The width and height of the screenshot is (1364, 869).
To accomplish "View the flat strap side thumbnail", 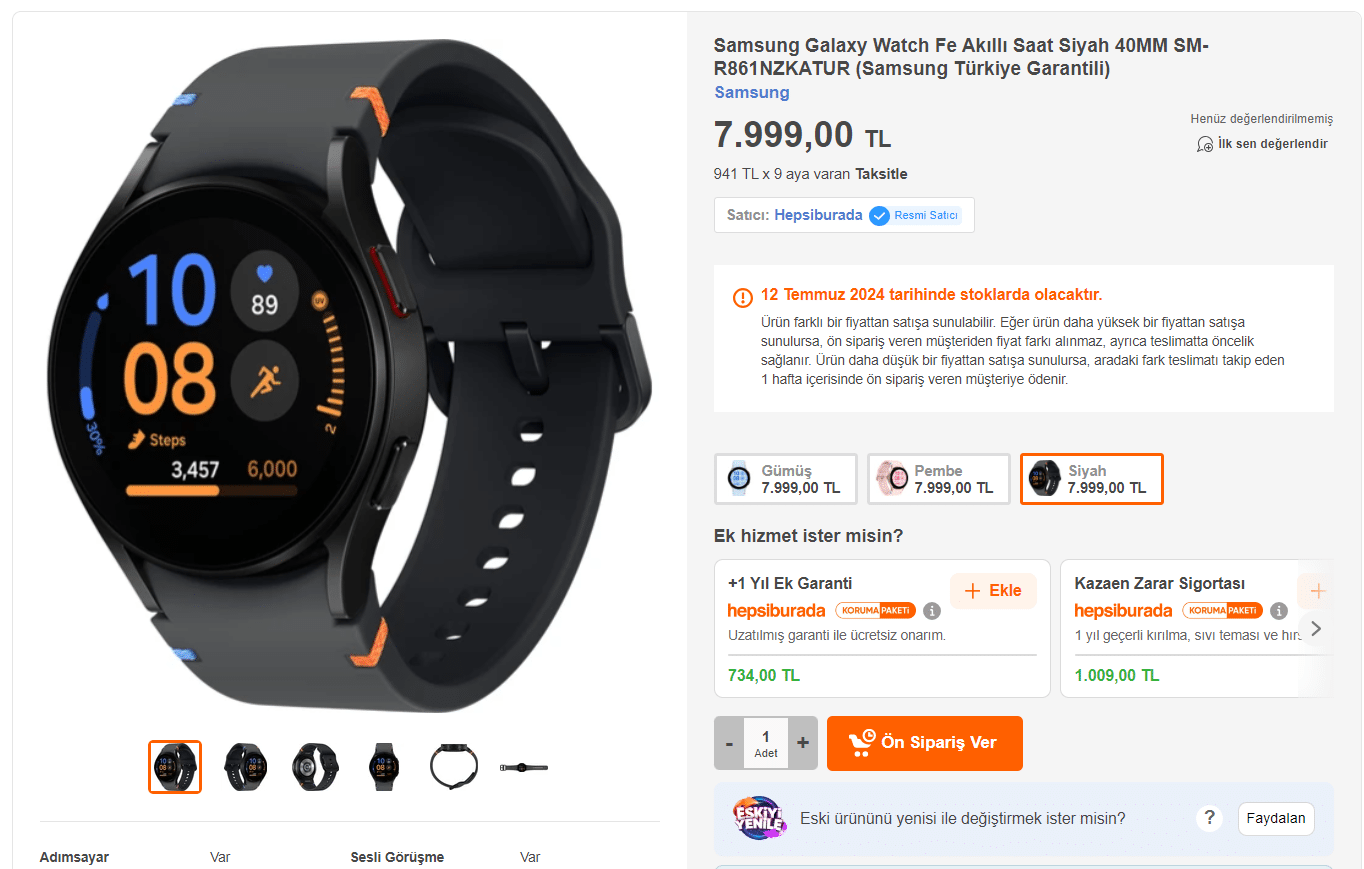I will [x=524, y=767].
